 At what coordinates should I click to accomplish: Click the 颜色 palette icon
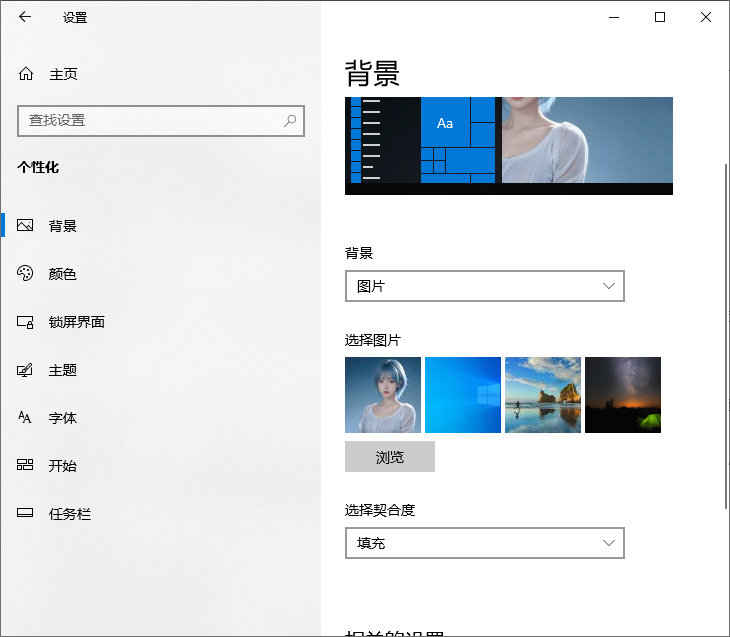pyautogui.click(x=25, y=273)
